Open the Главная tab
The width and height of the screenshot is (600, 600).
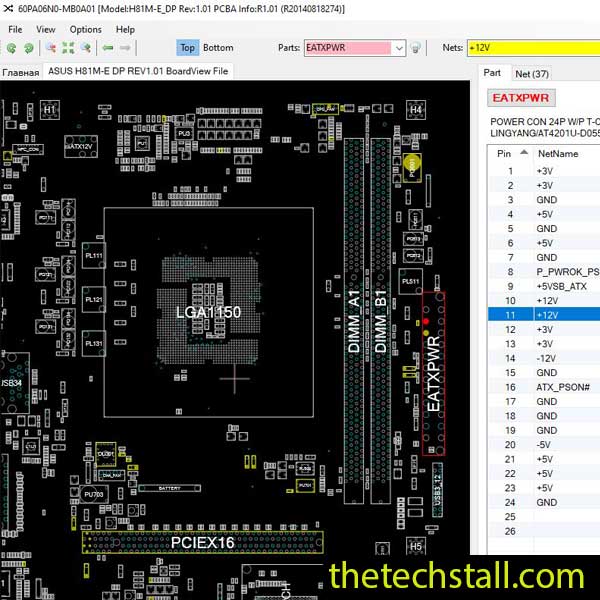tap(20, 72)
